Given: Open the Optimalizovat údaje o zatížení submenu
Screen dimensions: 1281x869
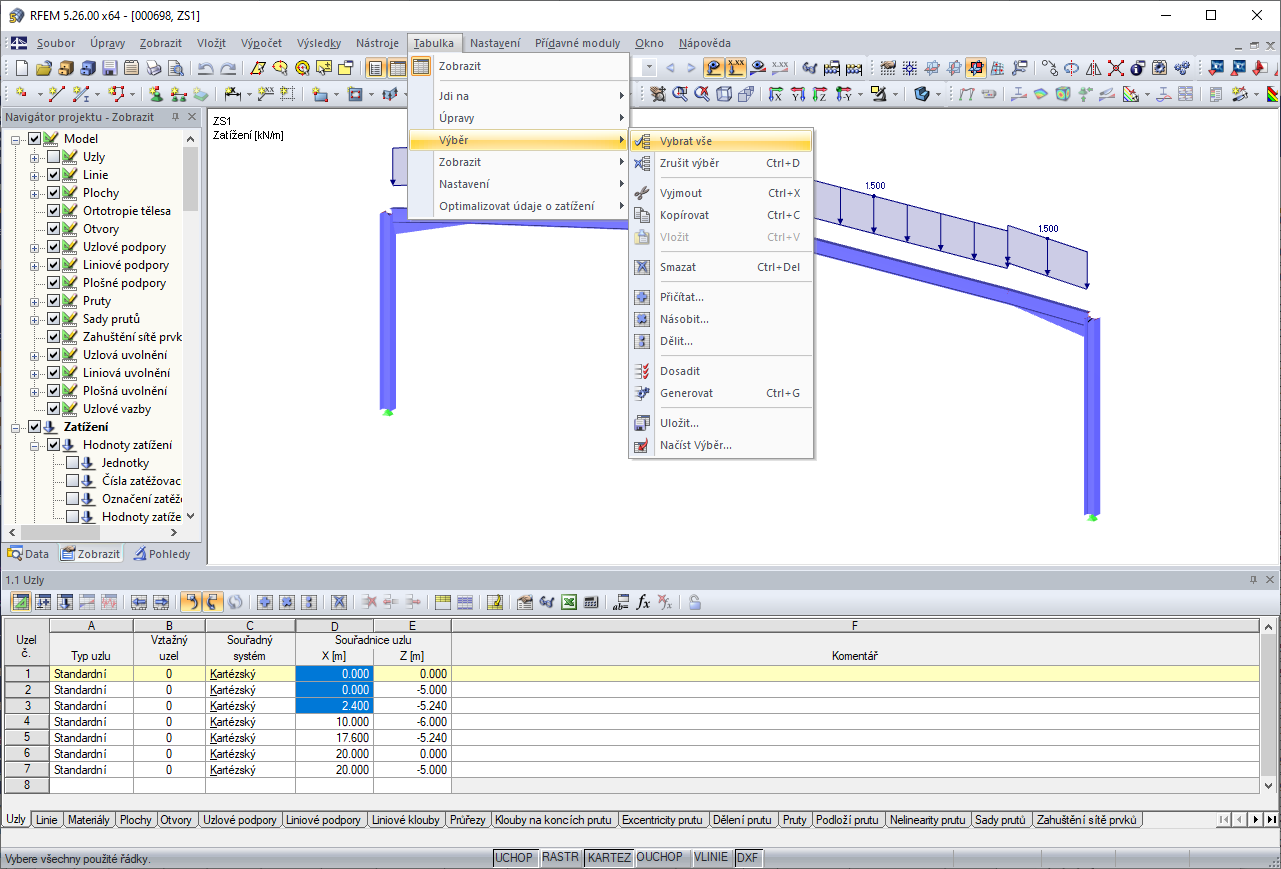Looking at the screenshot, I should (x=519, y=206).
